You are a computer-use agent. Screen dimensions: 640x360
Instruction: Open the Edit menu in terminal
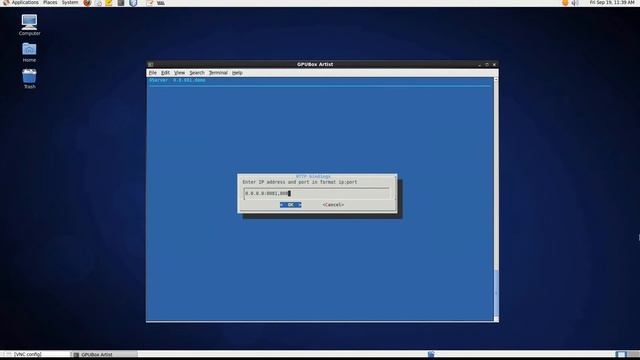165,73
